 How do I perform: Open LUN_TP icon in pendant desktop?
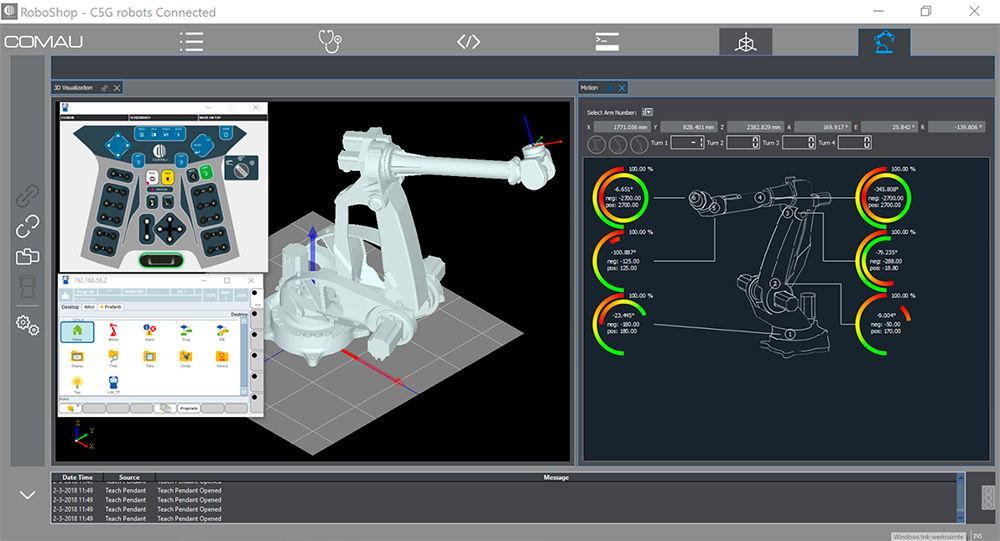tap(114, 385)
